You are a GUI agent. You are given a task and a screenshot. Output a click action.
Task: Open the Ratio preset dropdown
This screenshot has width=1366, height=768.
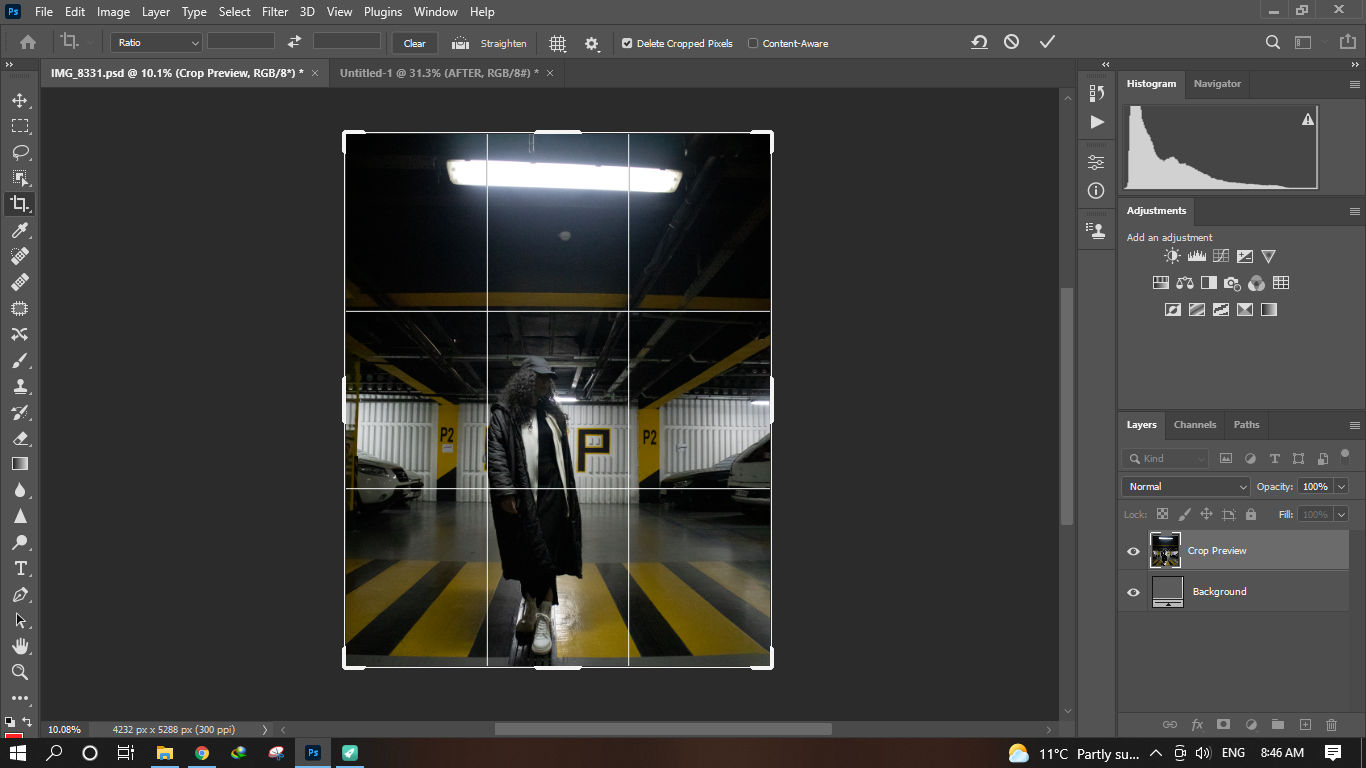click(156, 43)
